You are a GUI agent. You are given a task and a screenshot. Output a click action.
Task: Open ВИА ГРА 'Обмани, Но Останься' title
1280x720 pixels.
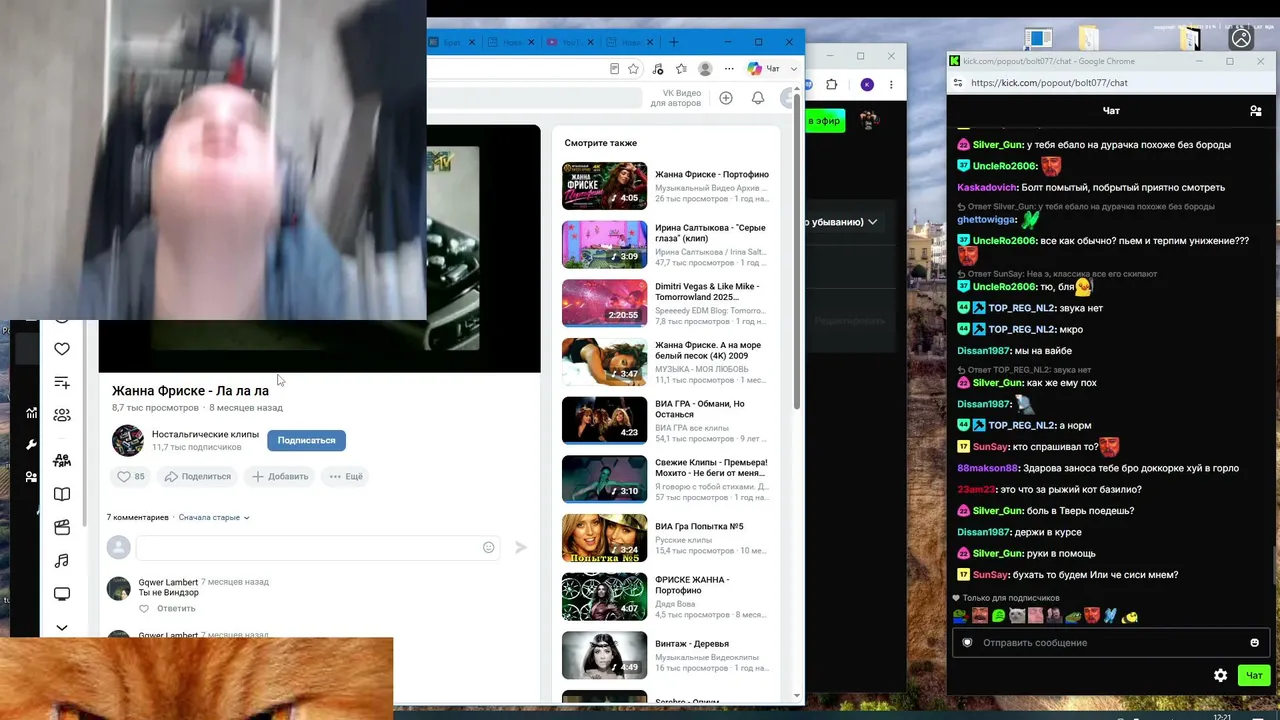[700, 409]
